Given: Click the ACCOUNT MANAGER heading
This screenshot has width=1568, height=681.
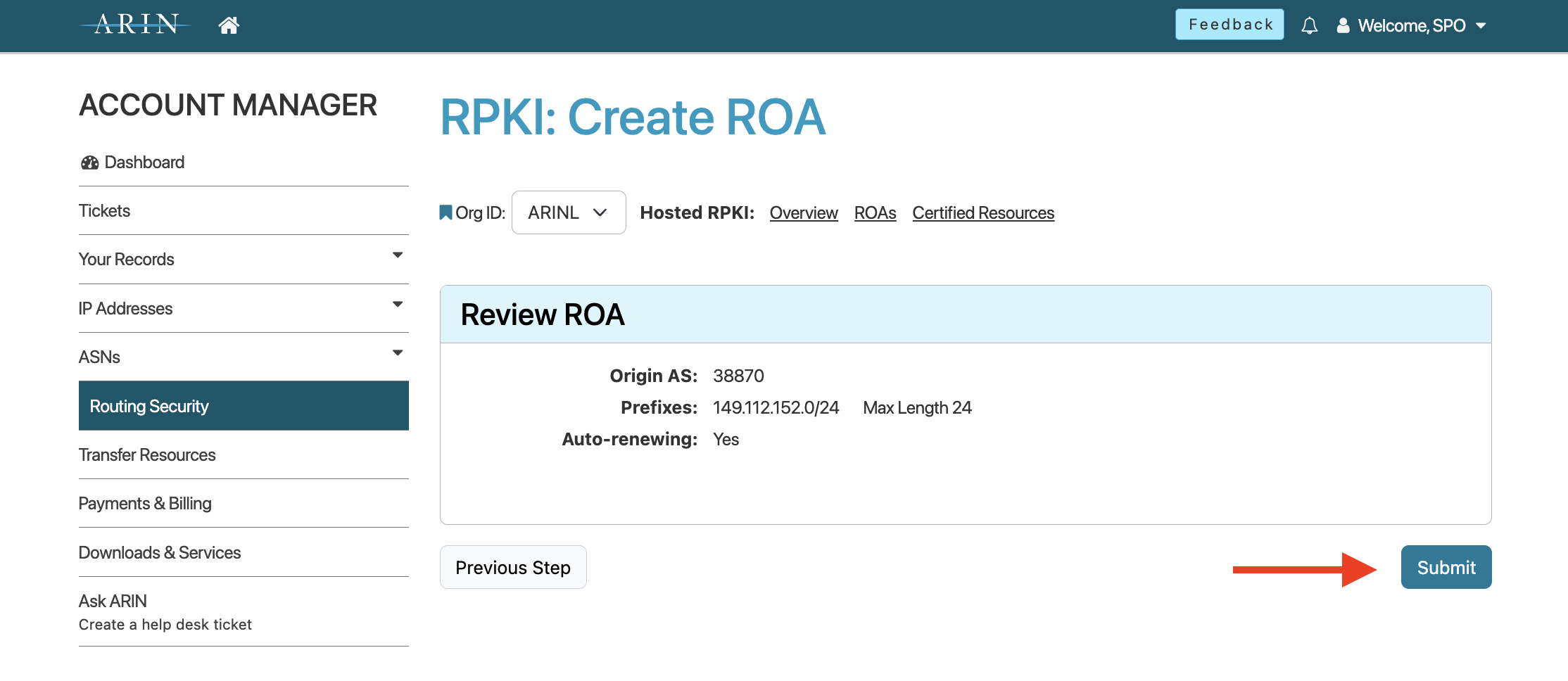Looking at the screenshot, I should tap(228, 105).
